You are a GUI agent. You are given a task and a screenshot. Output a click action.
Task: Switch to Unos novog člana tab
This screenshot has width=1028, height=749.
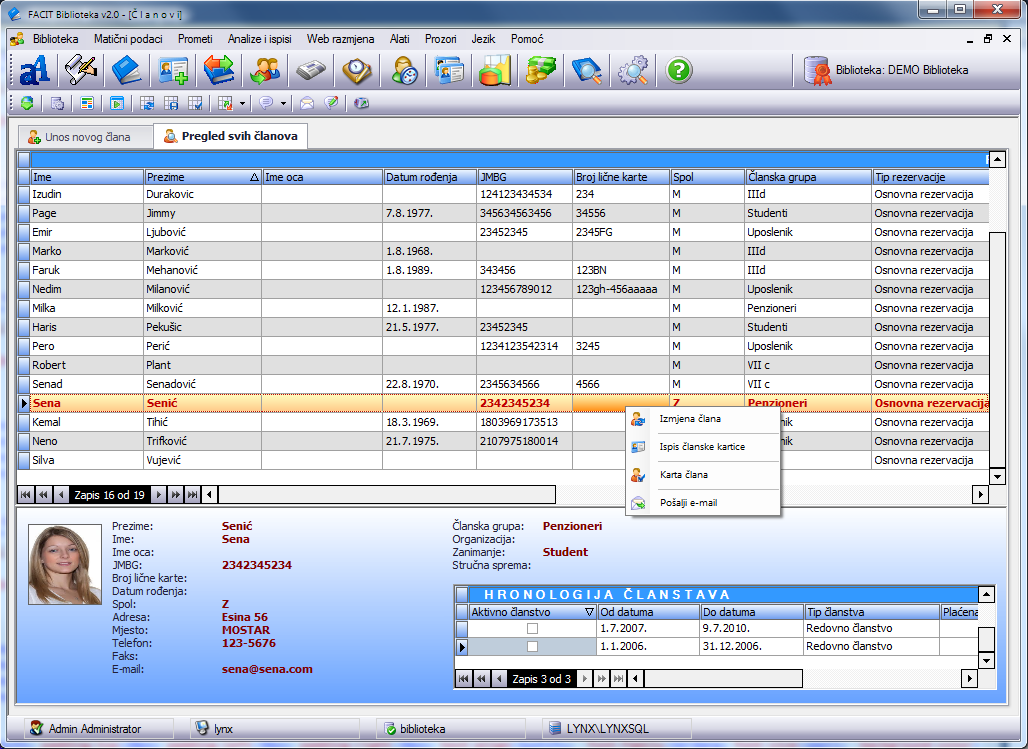pyautogui.click(x=87, y=136)
